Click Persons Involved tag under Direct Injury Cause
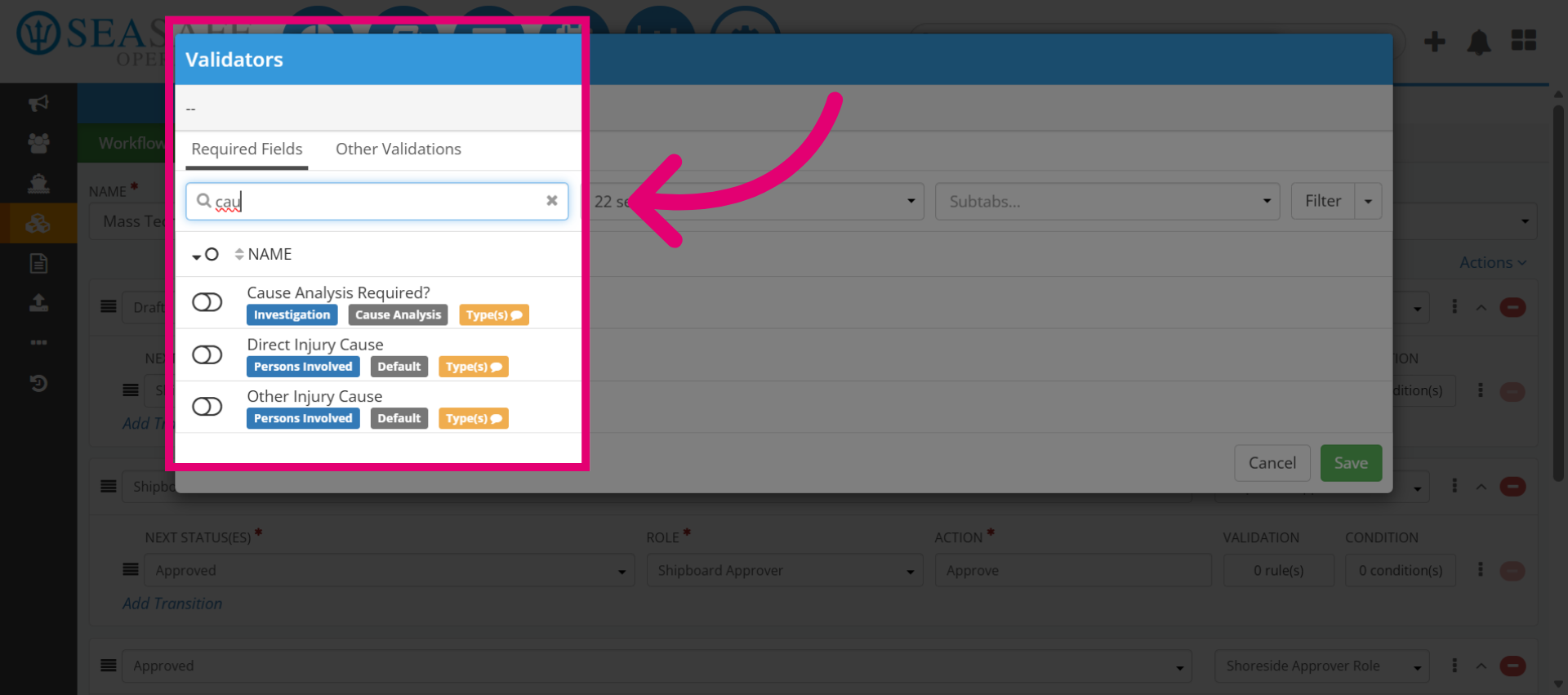Viewport: 1568px width, 695px height. 303,367
